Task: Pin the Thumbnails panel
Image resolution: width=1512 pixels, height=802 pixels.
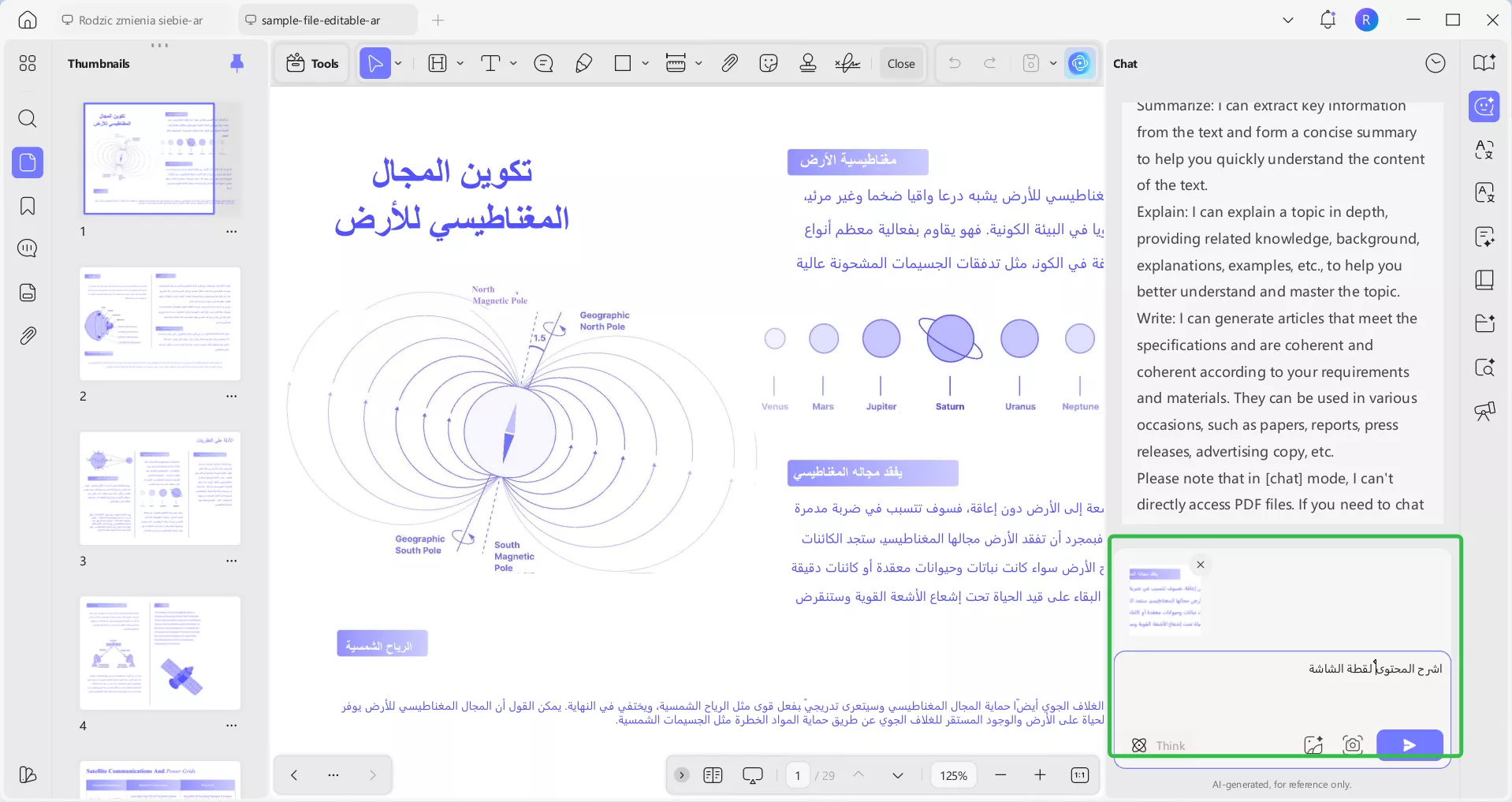Action: 236,63
